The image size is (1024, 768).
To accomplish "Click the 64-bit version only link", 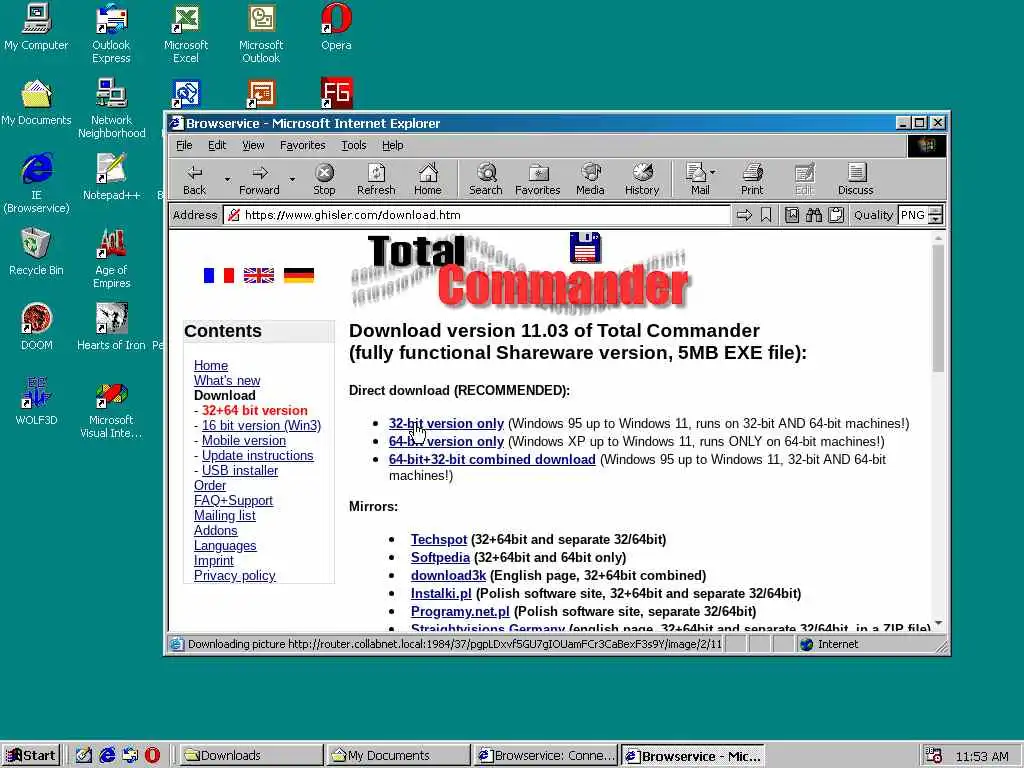I will (446, 441).
